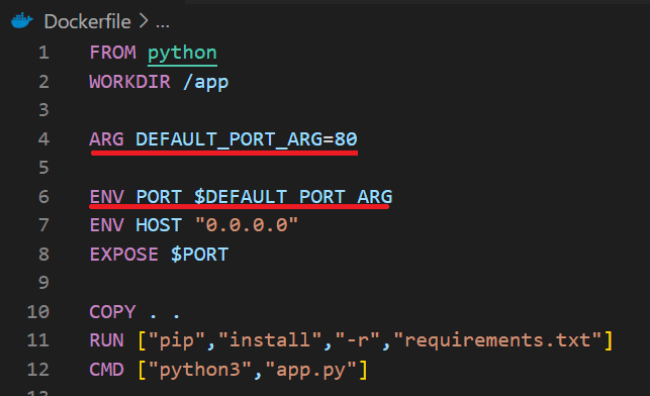Place cursor on FROM keyword
The width and height of the screenshot is (650, 396).
113,53
